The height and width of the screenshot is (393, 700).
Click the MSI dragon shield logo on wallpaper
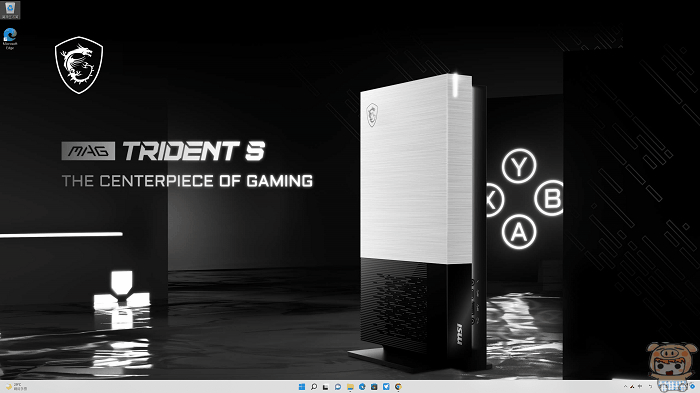click(79, 65)
